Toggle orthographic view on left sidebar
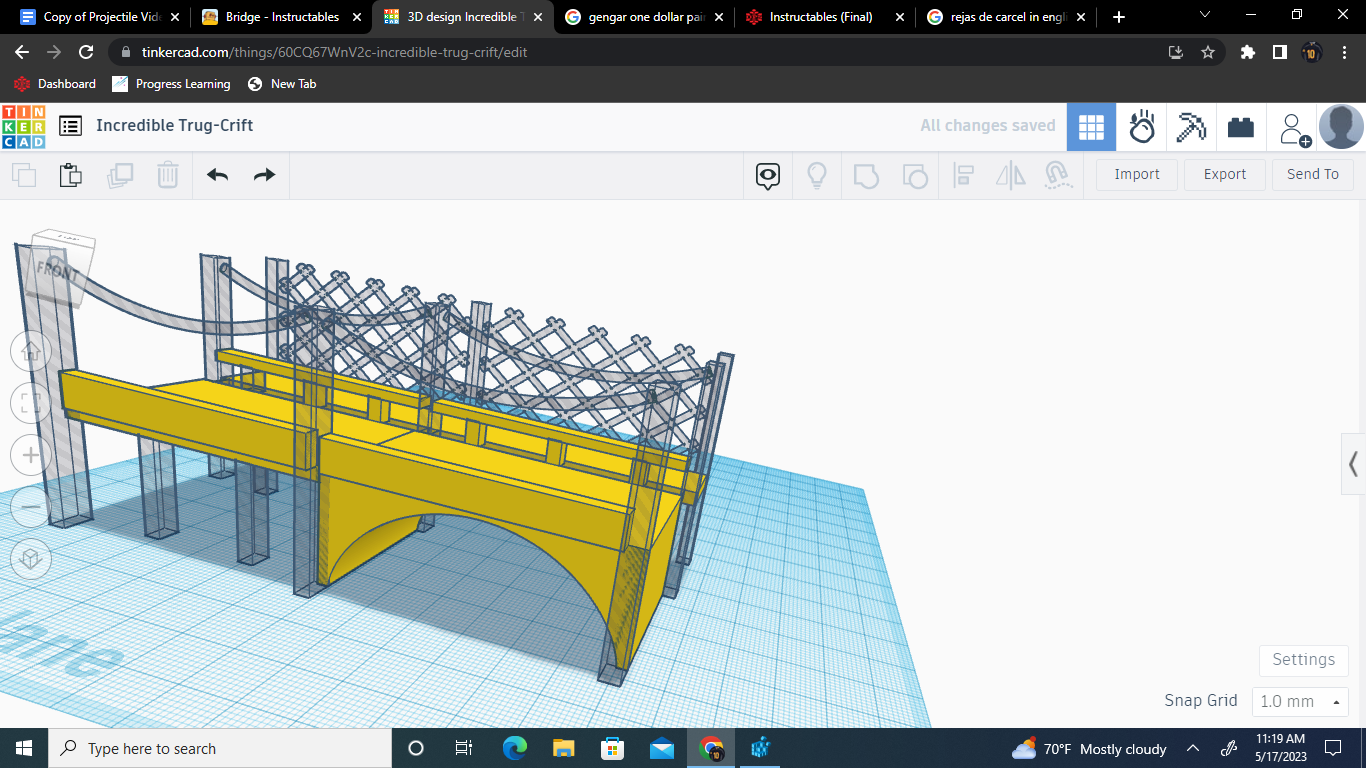The image size is (1366, 768). [x=31, y=559]
